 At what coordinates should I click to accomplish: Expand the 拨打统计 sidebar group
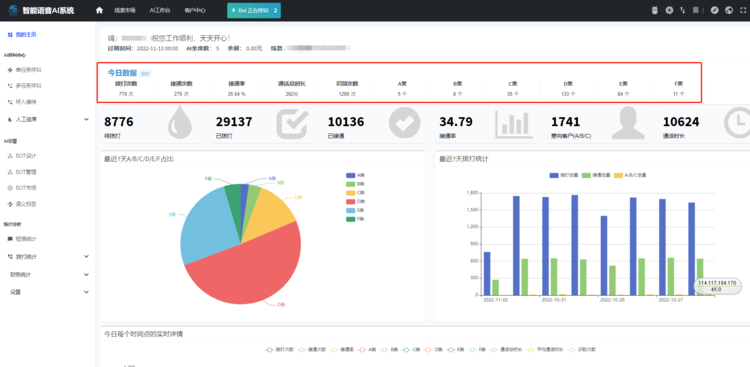point(48,256)
